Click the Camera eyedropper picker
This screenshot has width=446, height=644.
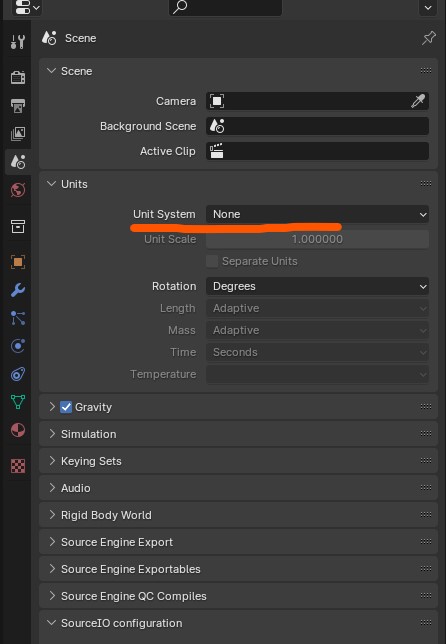[418, 101]
